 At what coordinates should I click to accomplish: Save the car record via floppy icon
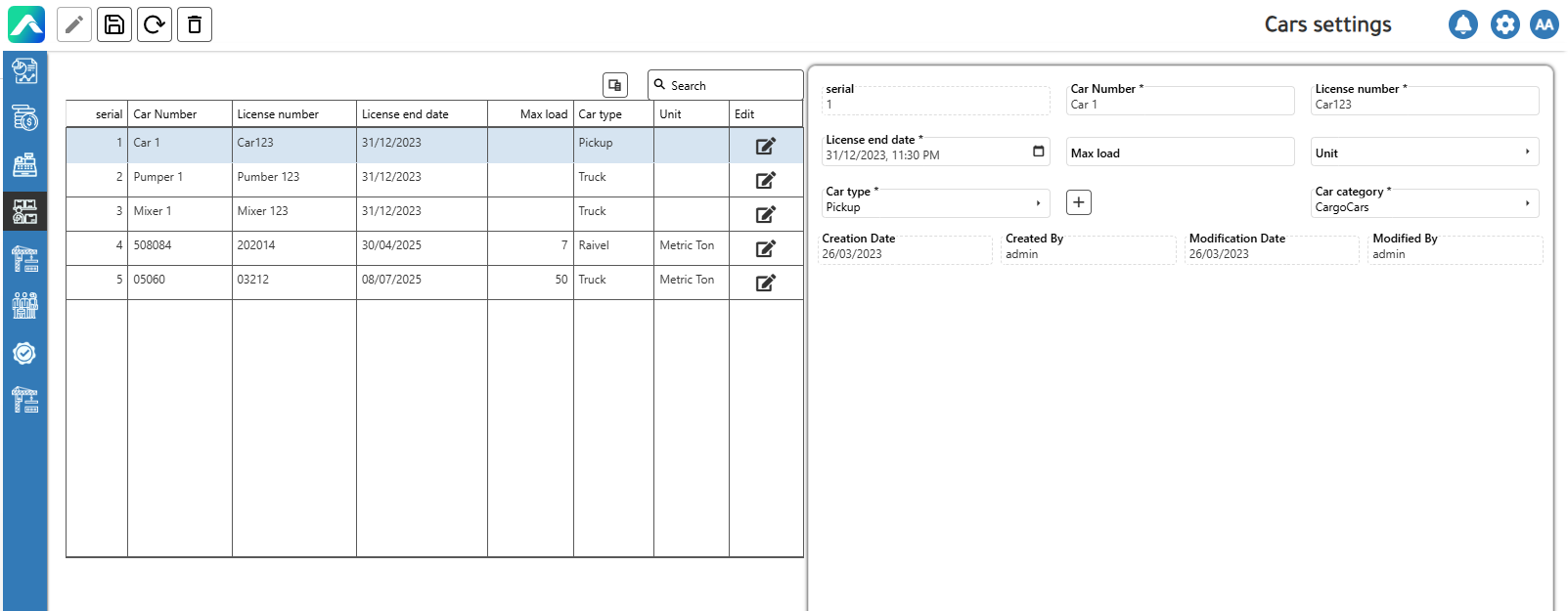pos(114,24)
